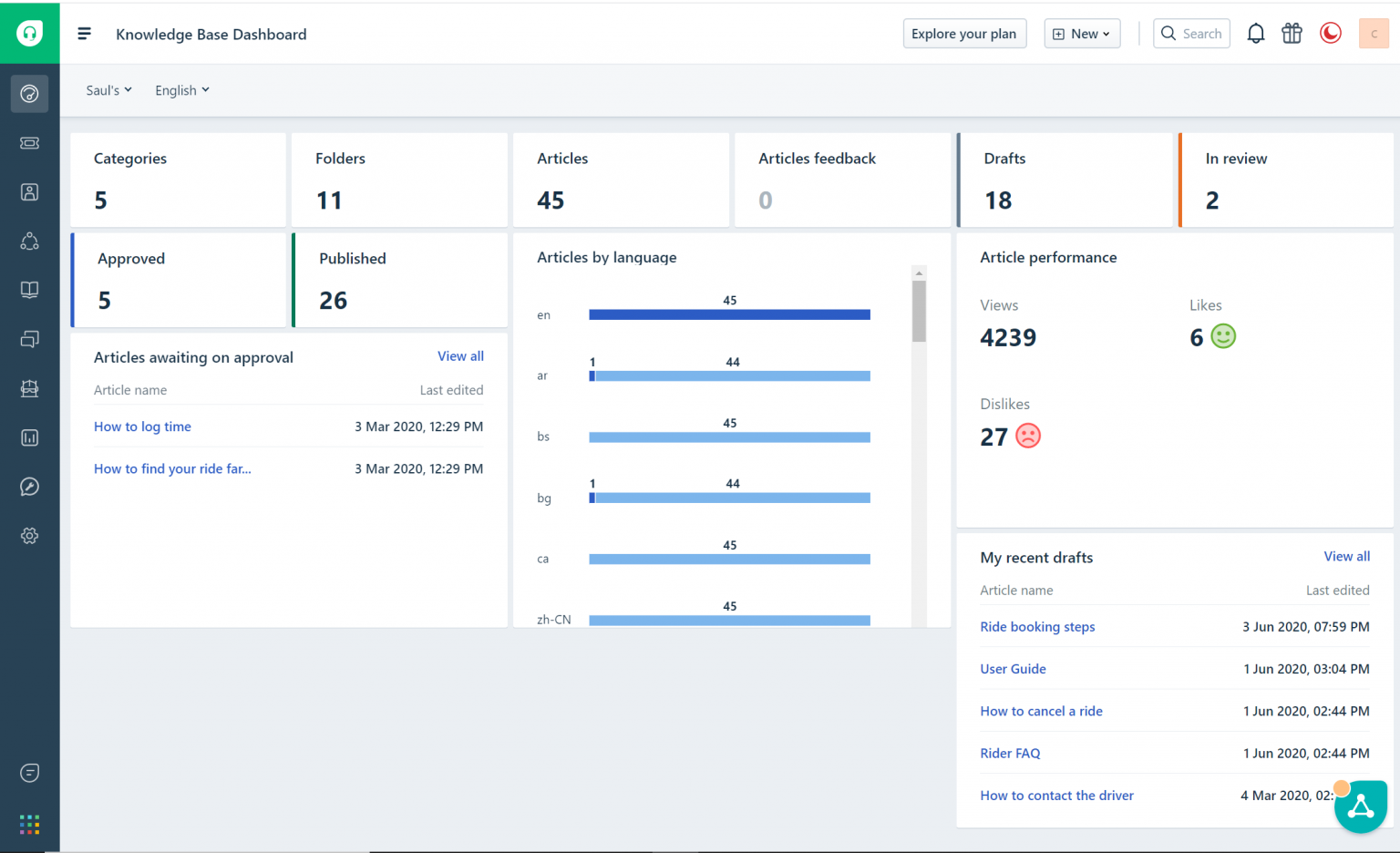This screenshot has height=853, width=1400.
Task: Open the Admin settings gear icon
Action: [x=29, y=536]
